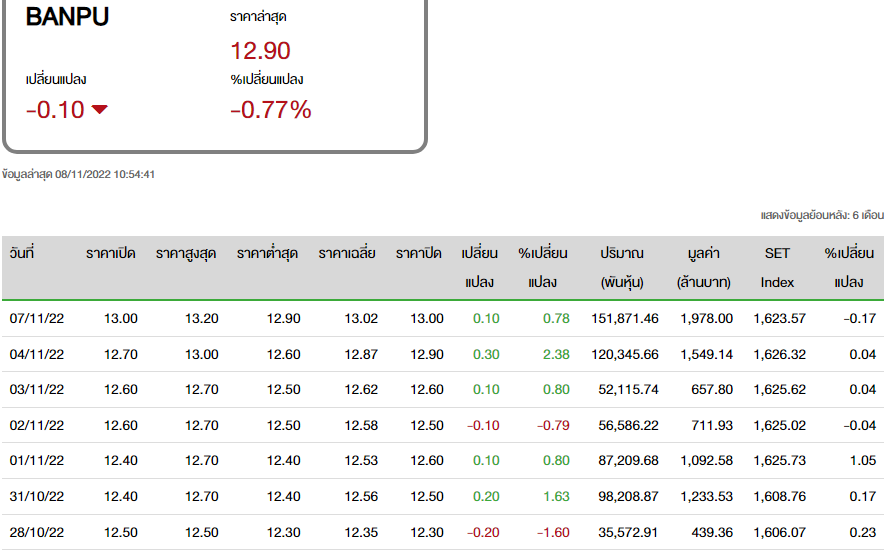
Task: Select the date 03/11/22 row
Action: tap(443, 390)
